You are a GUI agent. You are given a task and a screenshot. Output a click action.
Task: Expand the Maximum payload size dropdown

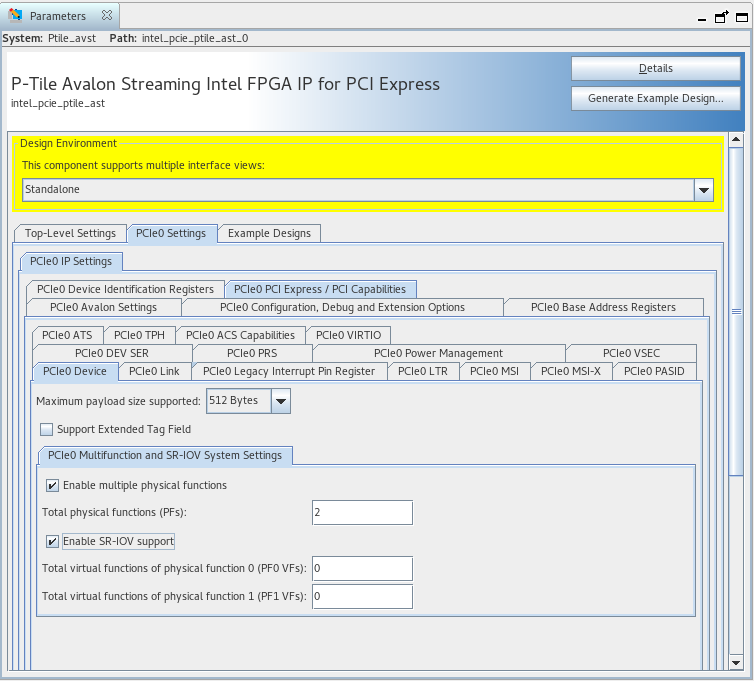tap(281, 402)
